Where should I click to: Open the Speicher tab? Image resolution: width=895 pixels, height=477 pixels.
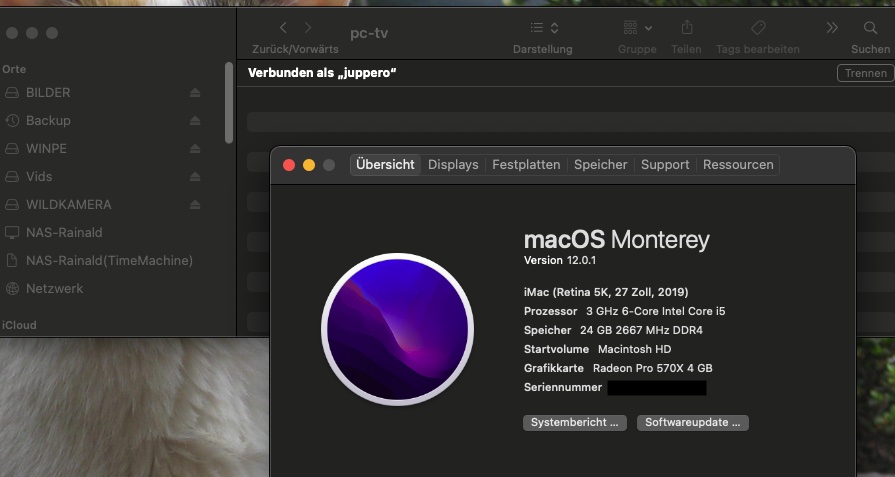(x=600, y=164)
